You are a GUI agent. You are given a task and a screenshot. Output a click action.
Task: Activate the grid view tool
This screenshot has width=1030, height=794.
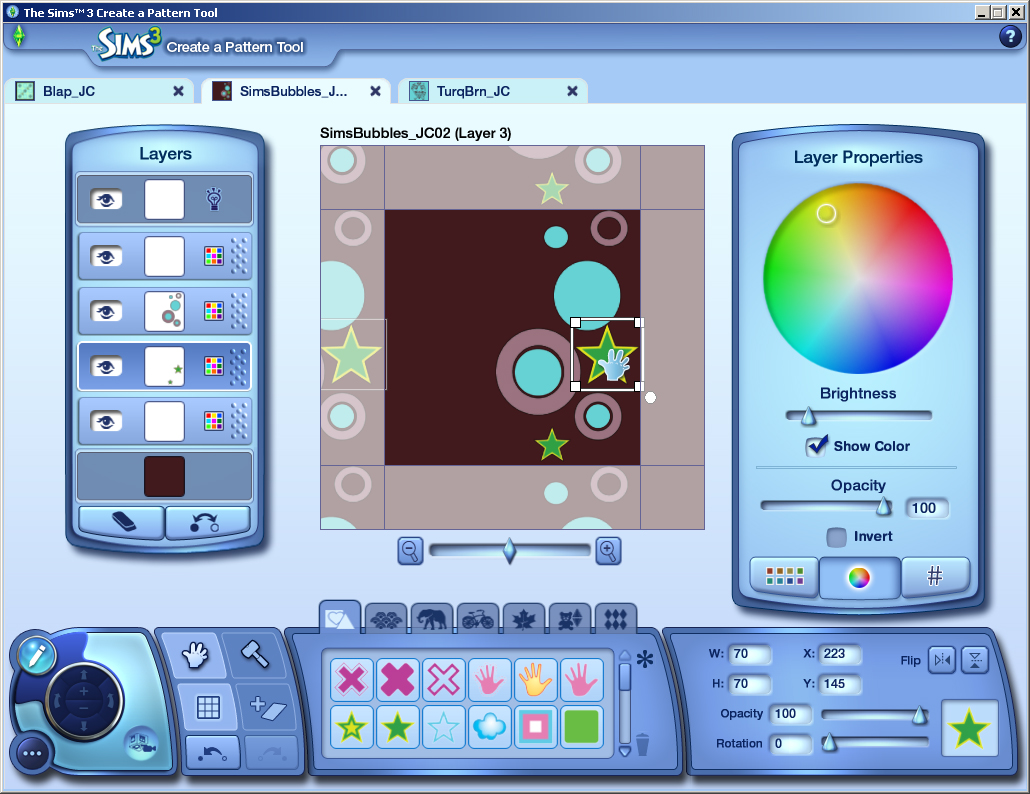pos(209,708)
